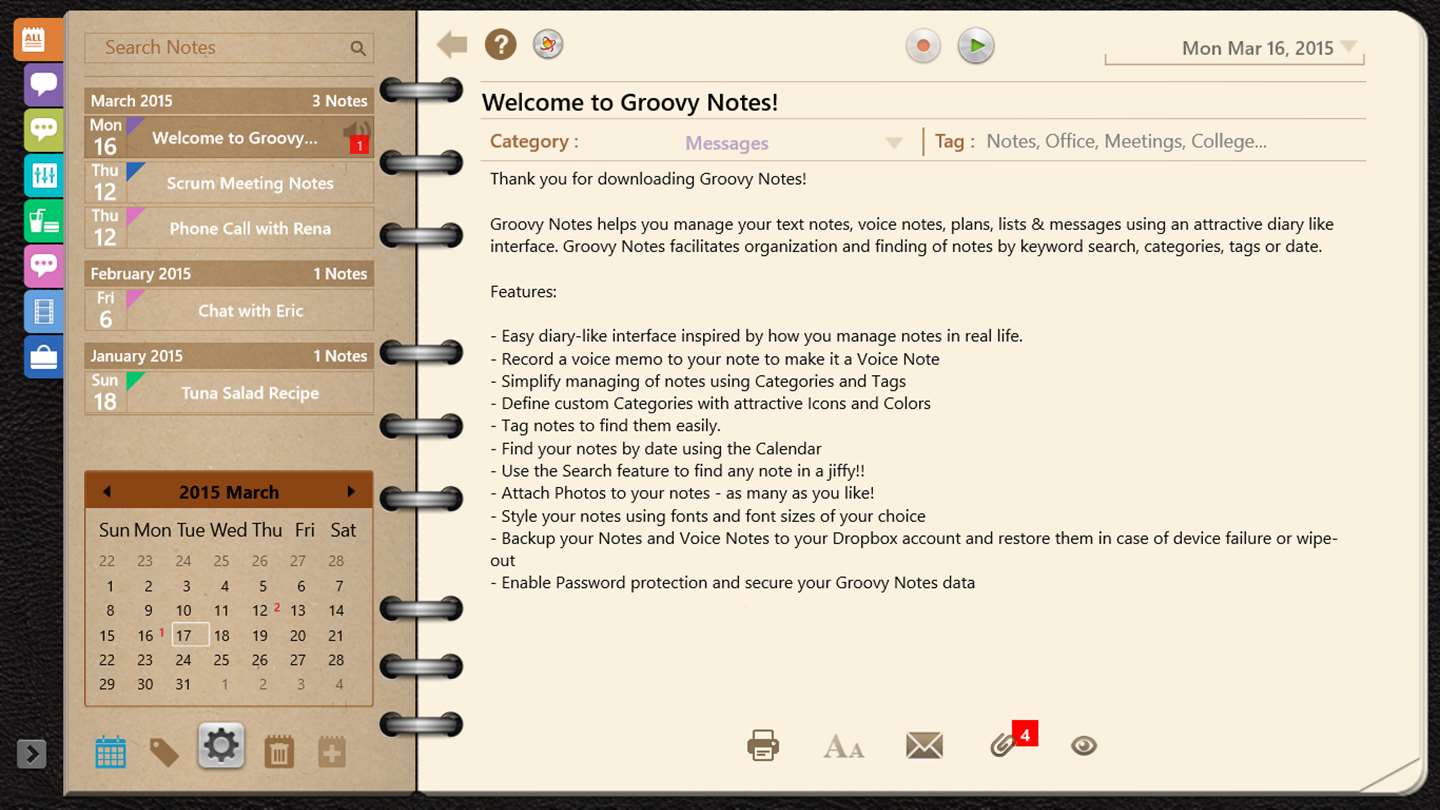Select day 12 in the calendar grid
The width and height of the screenshot is (1440, 810).
tap(260, 611)
